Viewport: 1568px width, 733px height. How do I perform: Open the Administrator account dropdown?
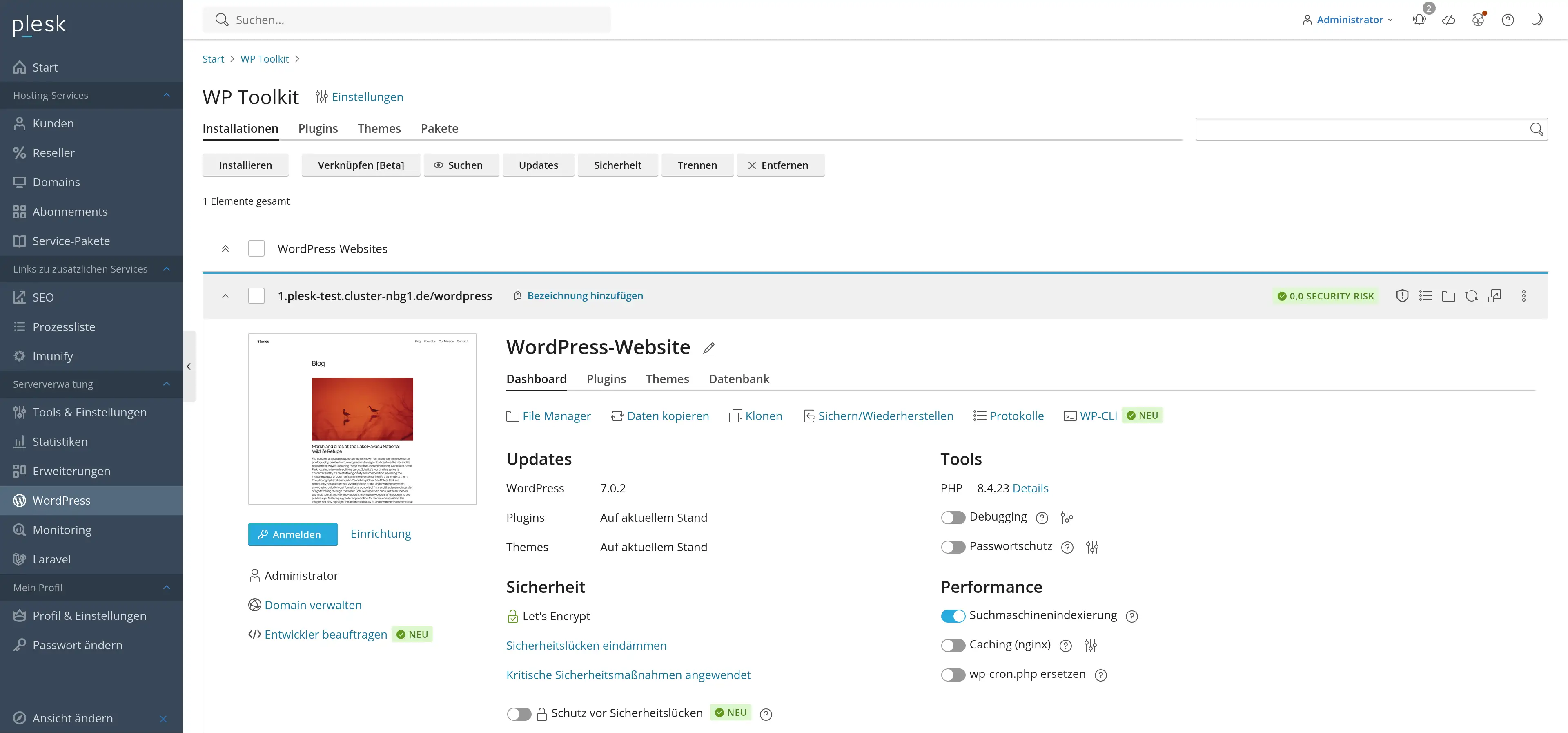[x=1347, y=20]
